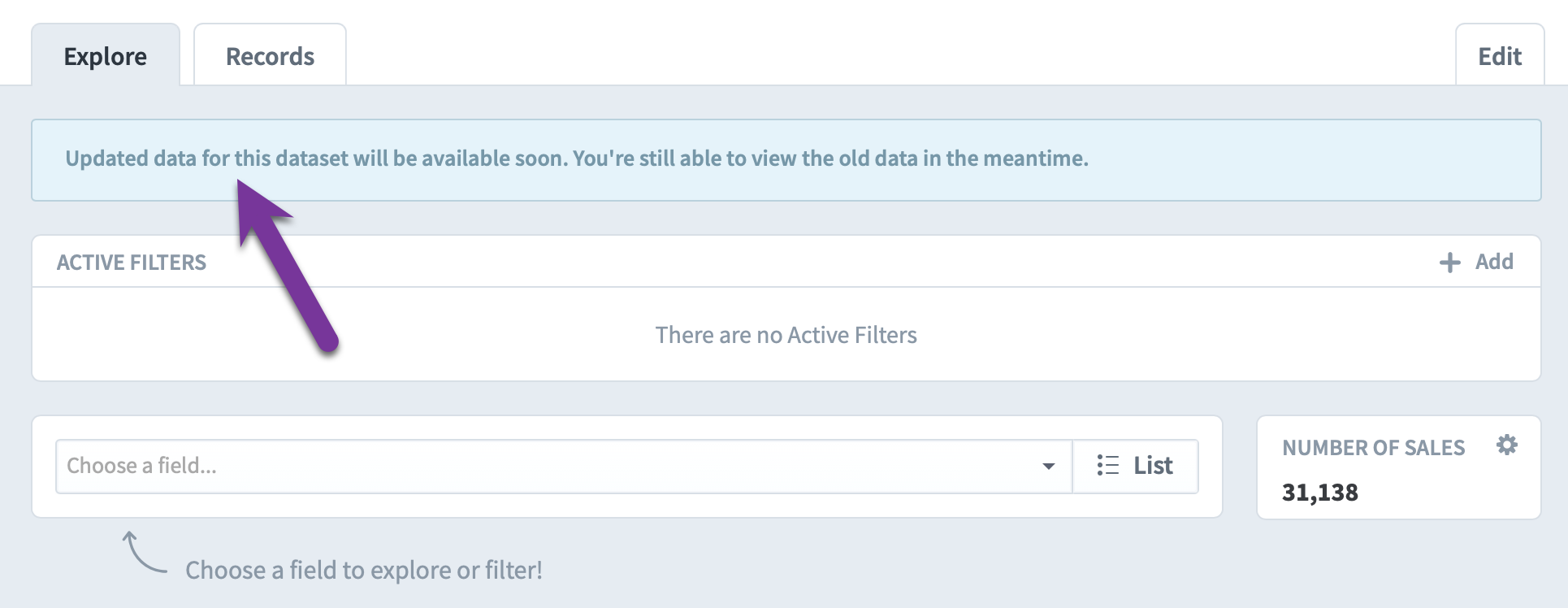Screen dimensions: 1568x608
Task: Open the Number of Sales gear settings
Action: click(x=1507, y=445)
